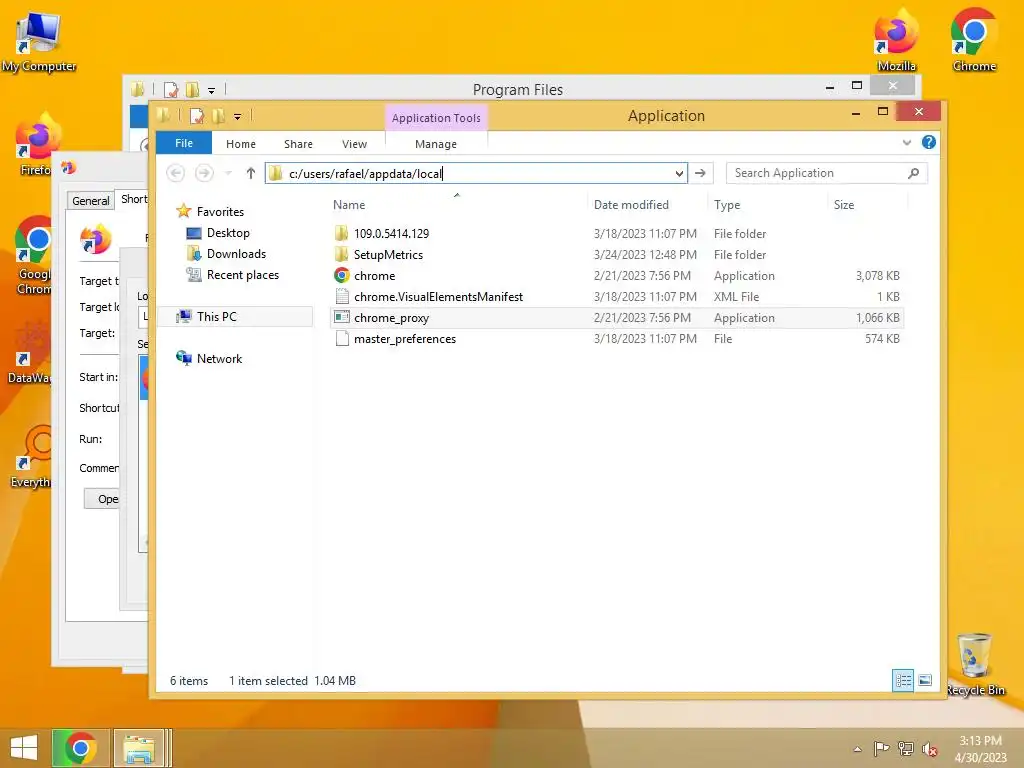Show hidden tray icons arrow
Image resolution: width=1024 pixels, height=768 pixels.
[x=857, y=749]
